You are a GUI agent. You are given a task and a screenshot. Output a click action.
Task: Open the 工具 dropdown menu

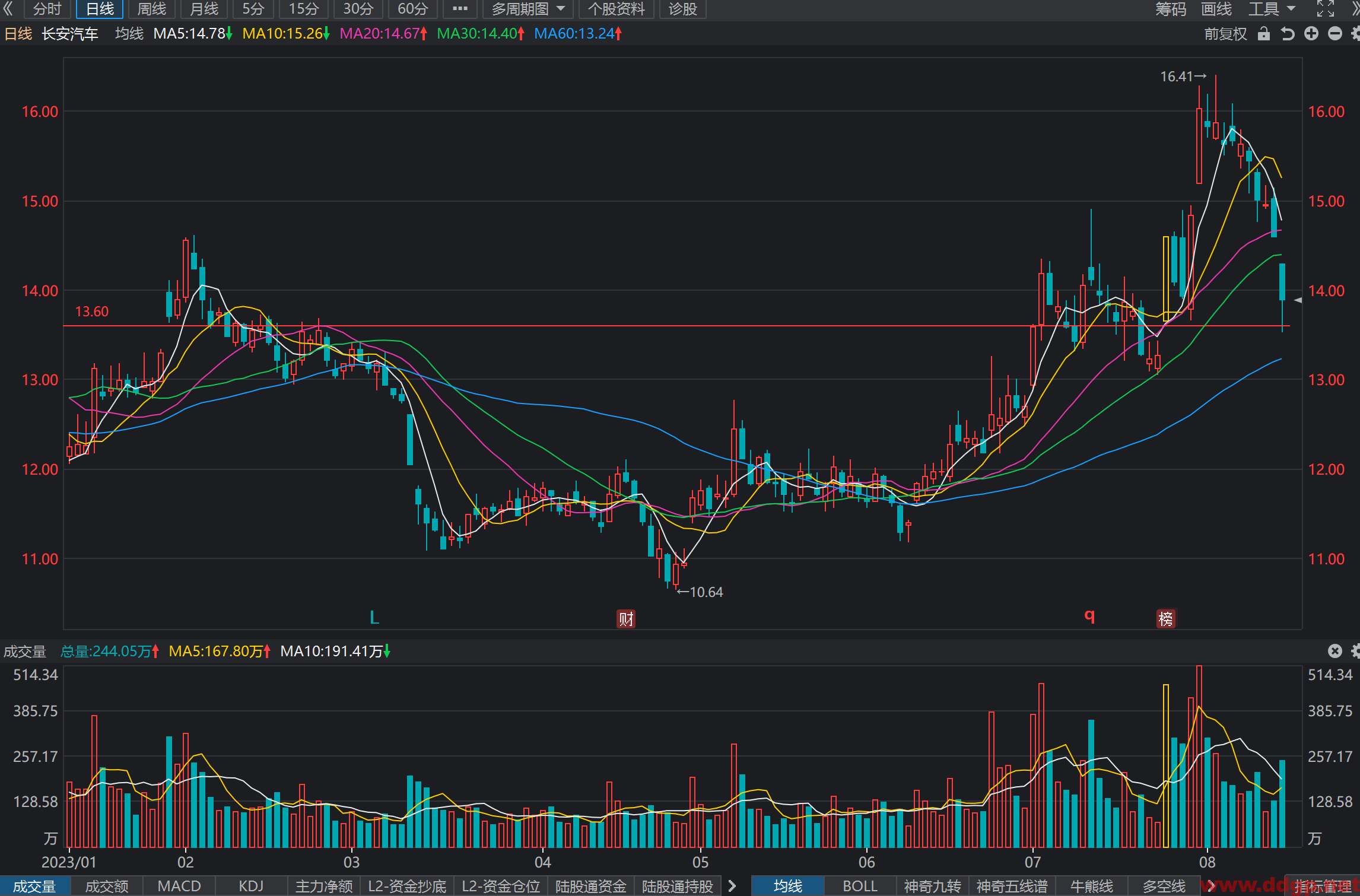(x=1272, y=9)
